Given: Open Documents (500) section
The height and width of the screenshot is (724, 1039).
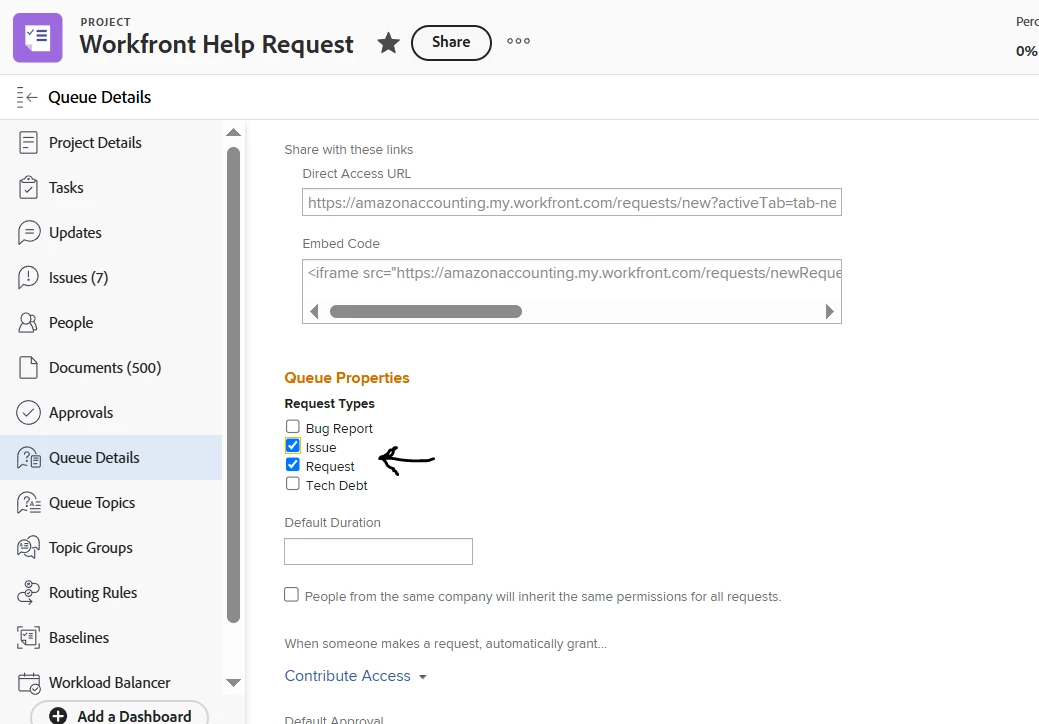Looking at the screenshot, I should (105, 368).
